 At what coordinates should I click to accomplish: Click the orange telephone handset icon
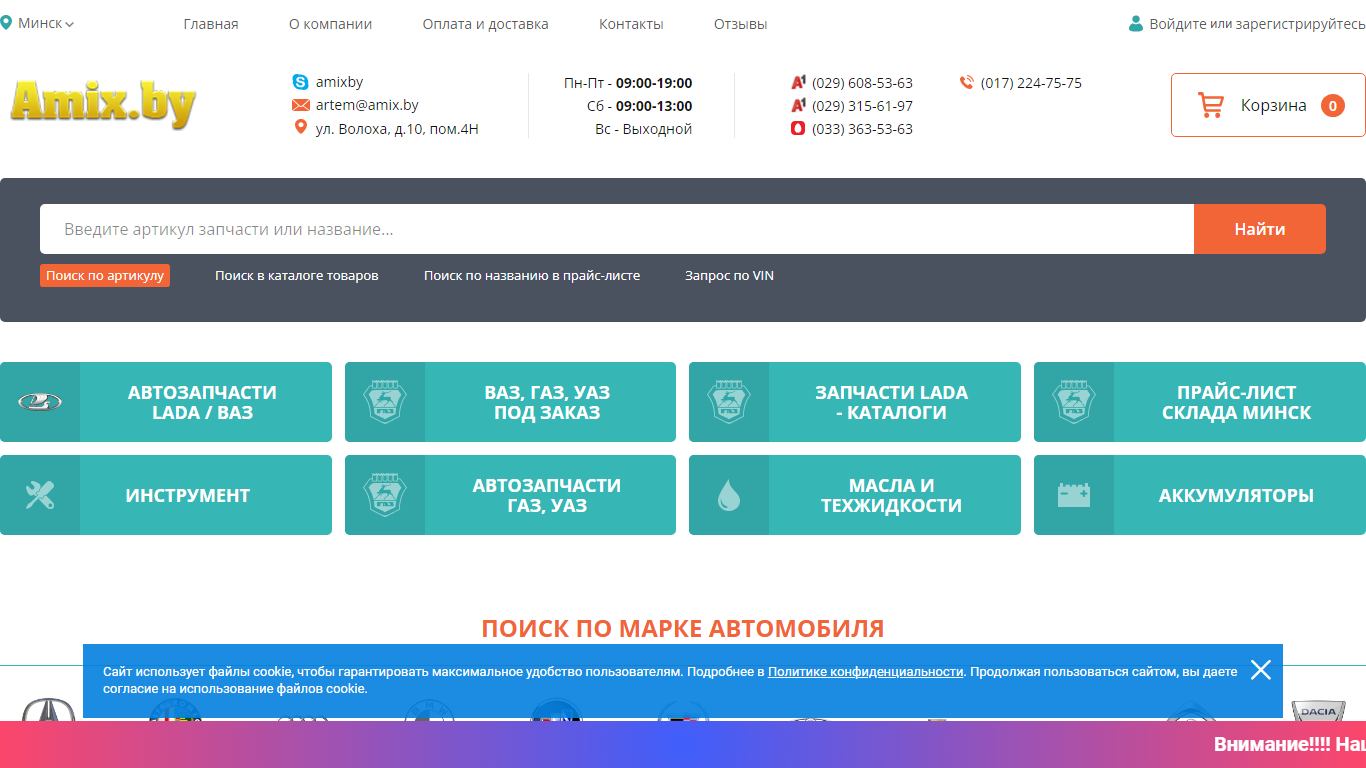coord(966,83)
